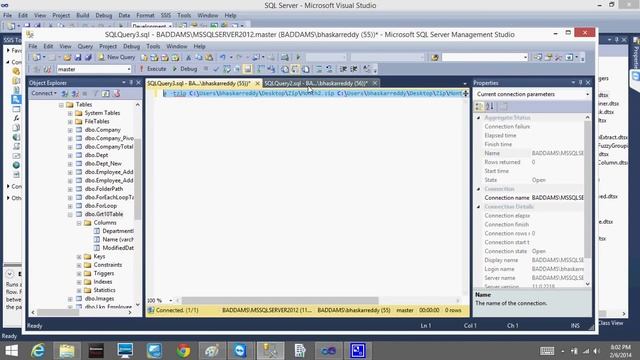Toggle Include Actual Execution Plan

coord(260,69)
